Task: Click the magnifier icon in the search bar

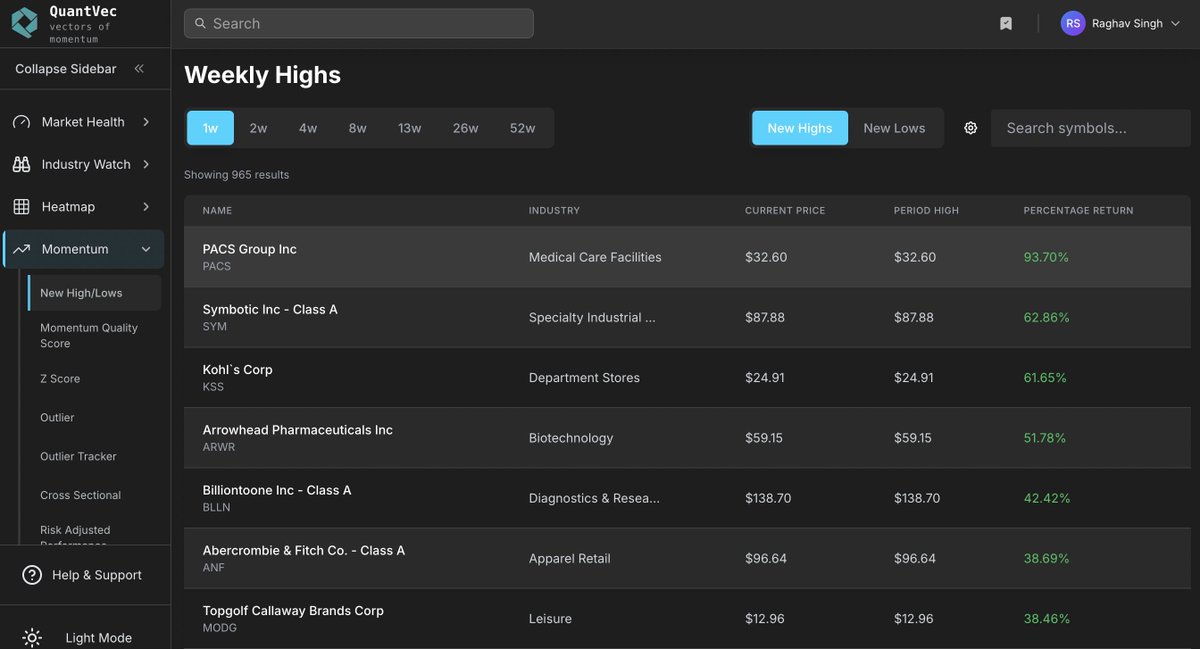Action: (x=201, y=23)
